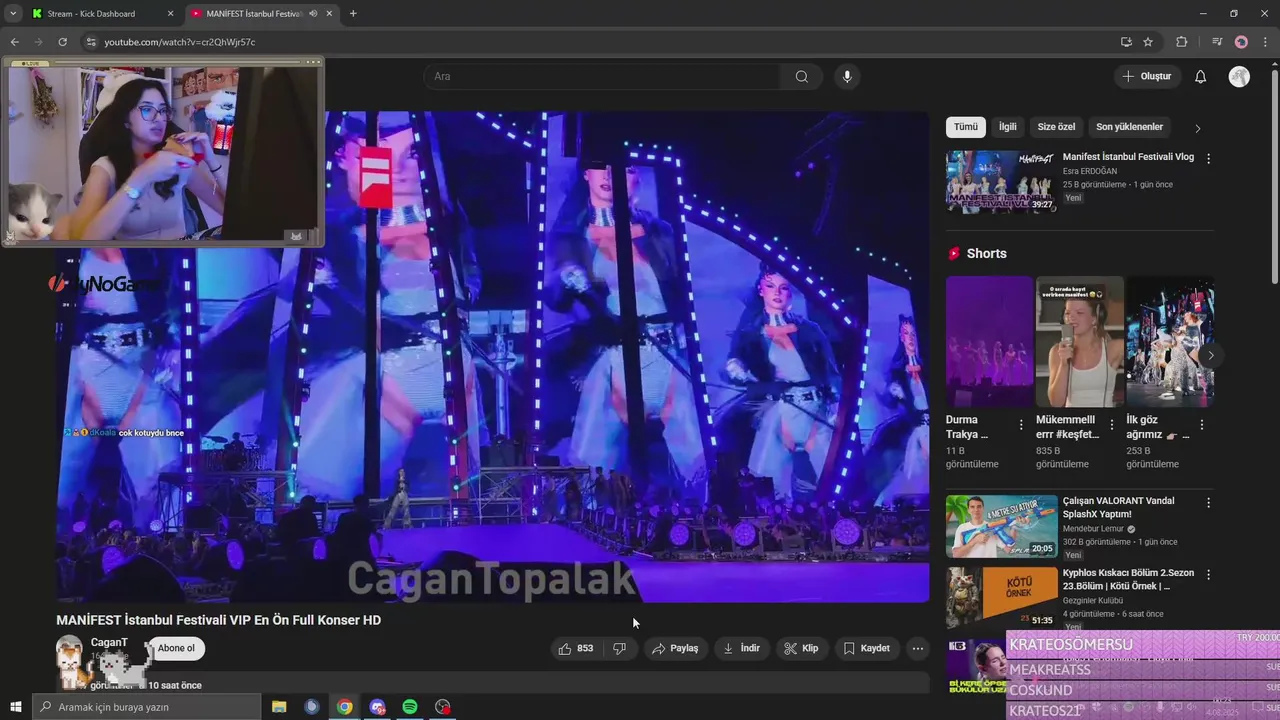Click Windows taskbar search box
1280x720 pixels.
[146, 707]
